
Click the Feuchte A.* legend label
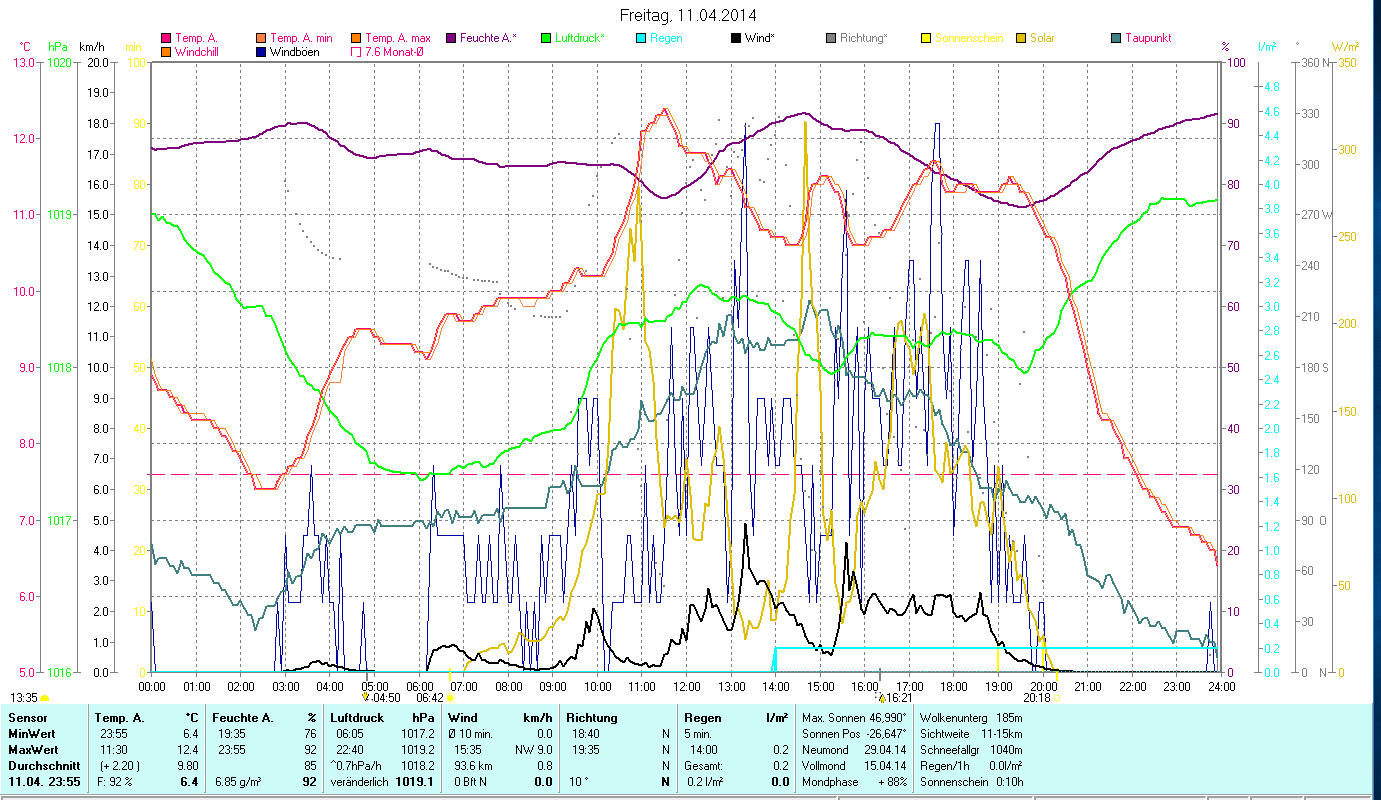[488, 38]
